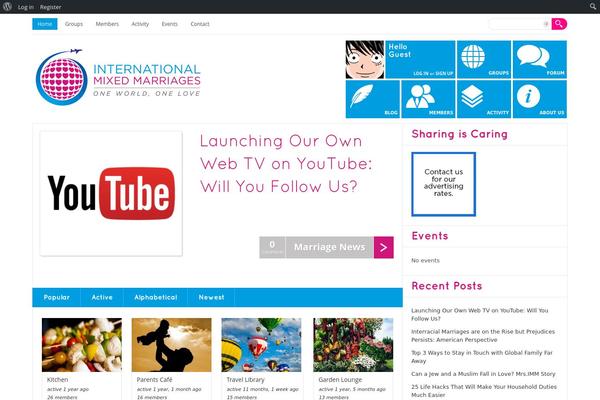Open the About Us info tile

(540, 99)
